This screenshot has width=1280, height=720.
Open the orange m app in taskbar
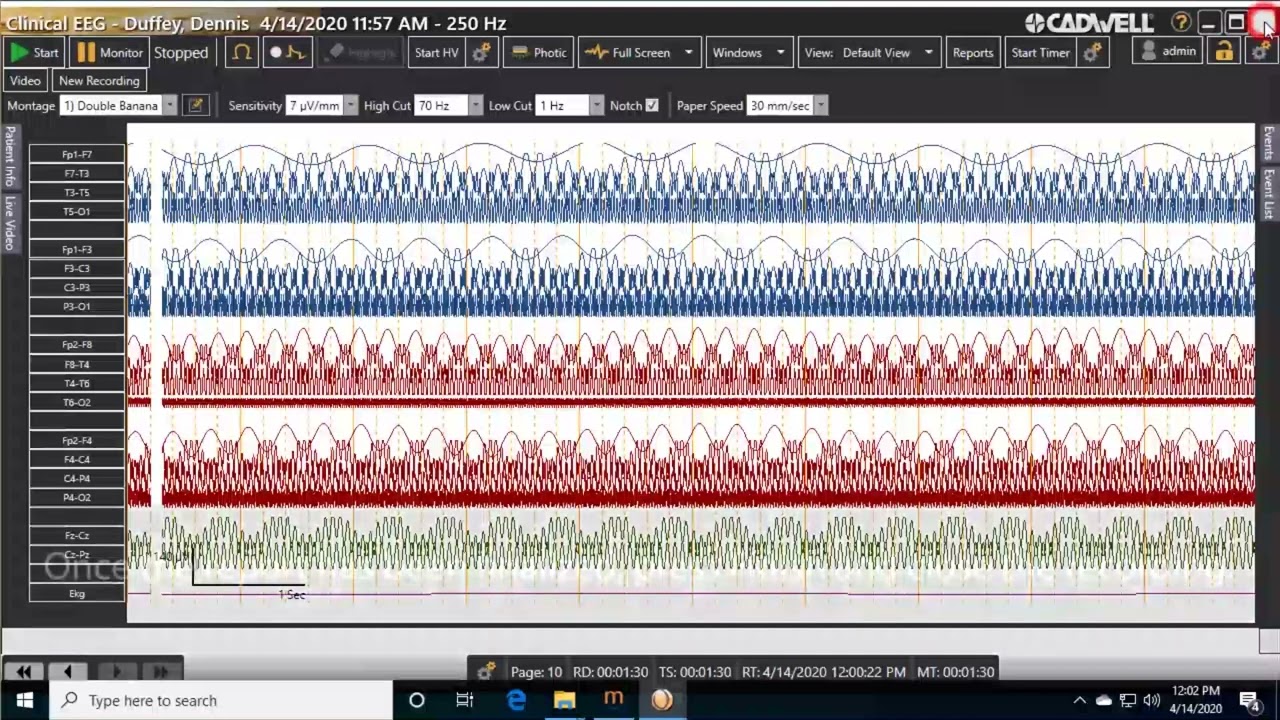(x=613, y=700)
